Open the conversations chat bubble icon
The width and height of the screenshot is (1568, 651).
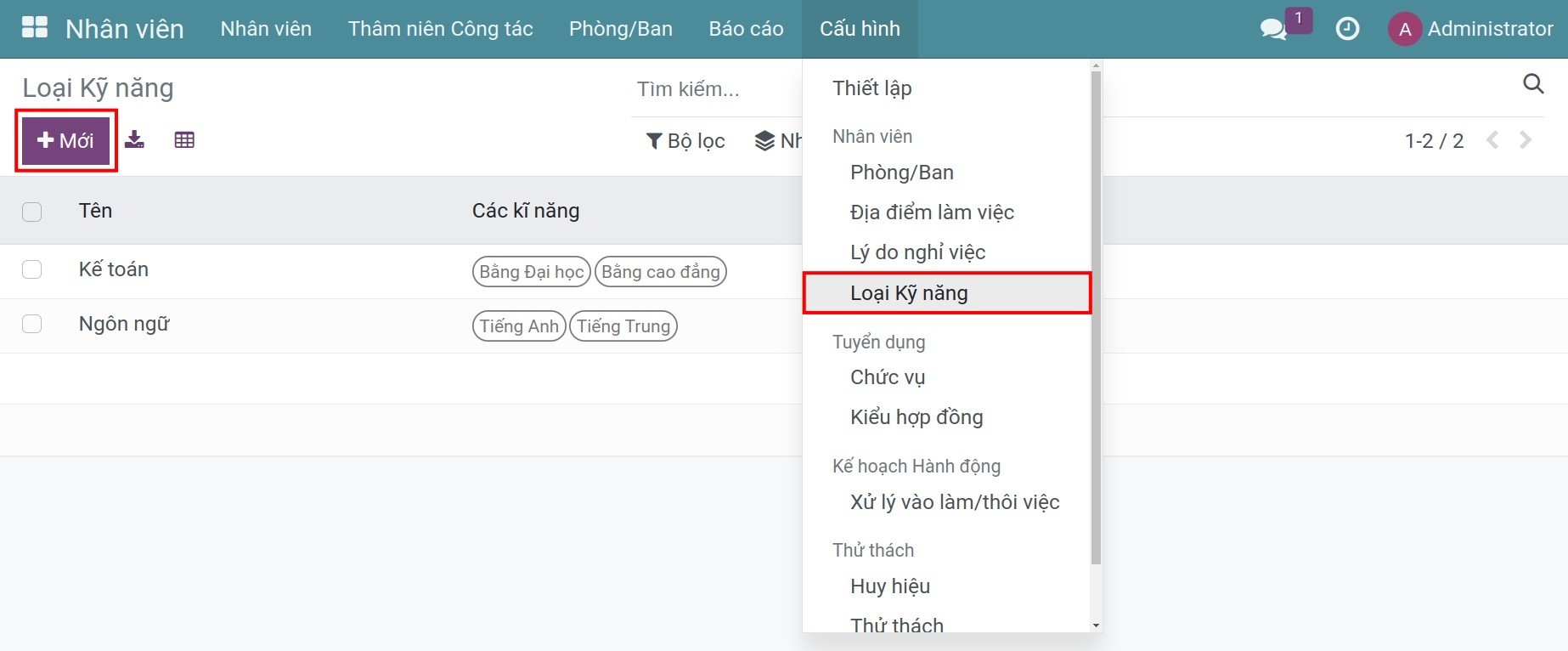coord(1272,29)
